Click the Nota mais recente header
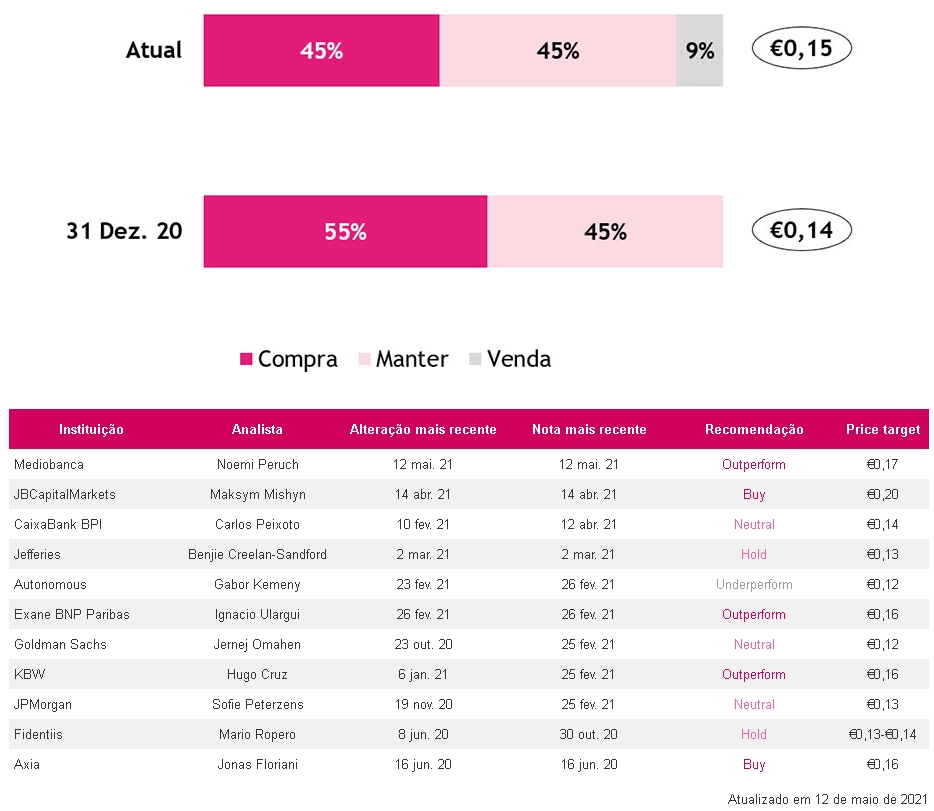The width and height of the screenshot is (934, 811). 589,429
